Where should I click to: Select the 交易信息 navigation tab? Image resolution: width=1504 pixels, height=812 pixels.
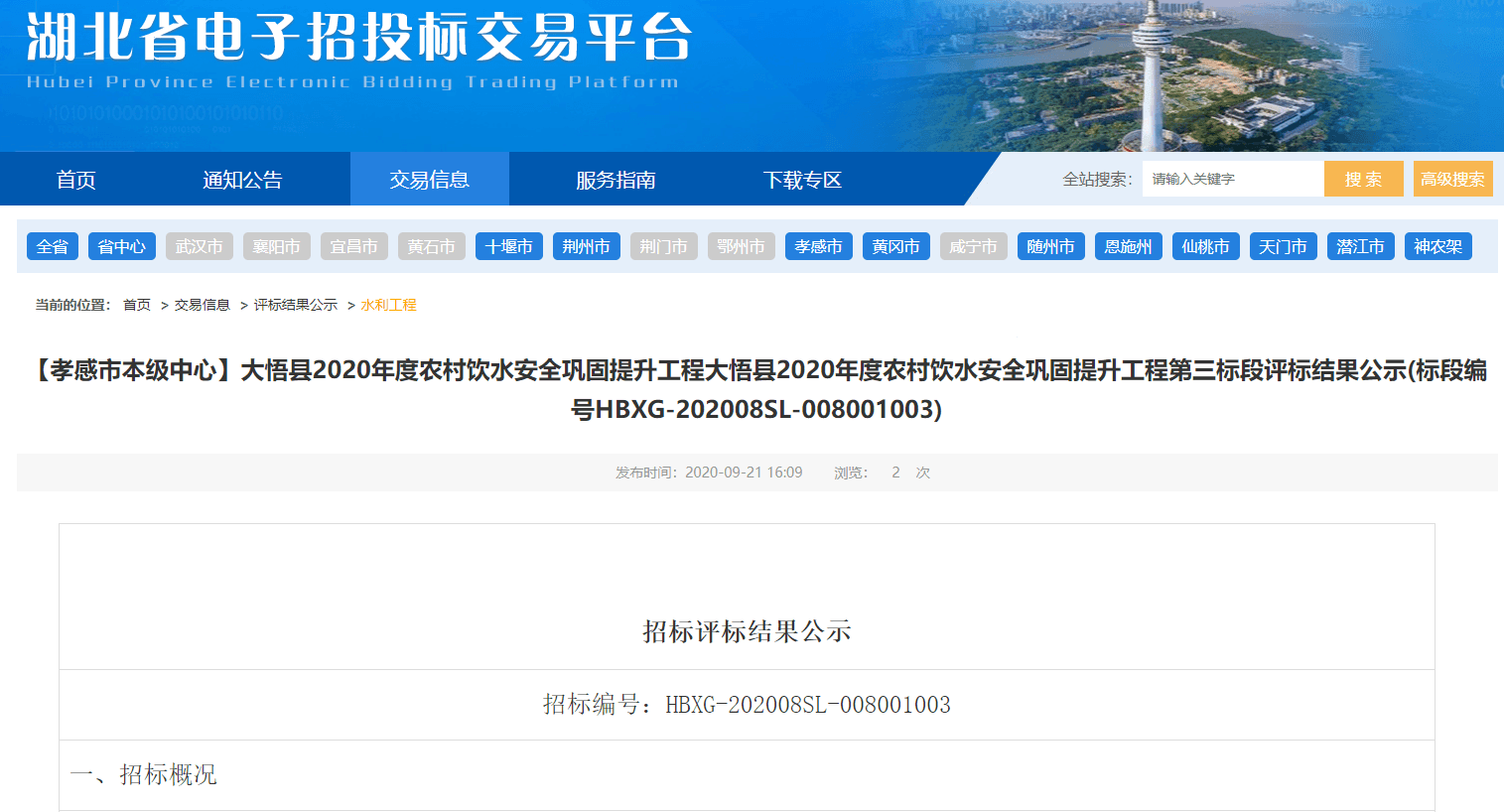click(x=429, y=180)
